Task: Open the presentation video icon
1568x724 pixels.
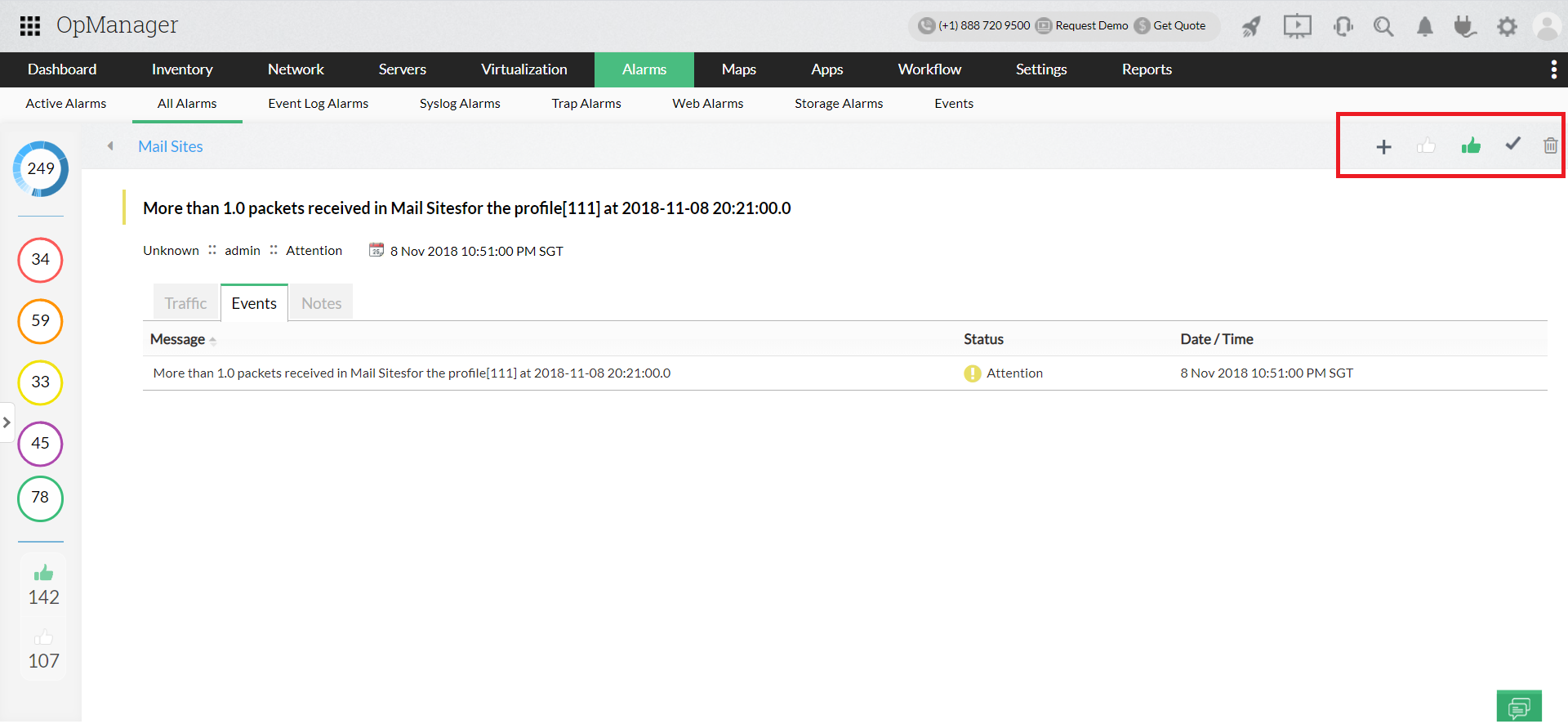Action: pyautogui.click(x=1297, y=27)
